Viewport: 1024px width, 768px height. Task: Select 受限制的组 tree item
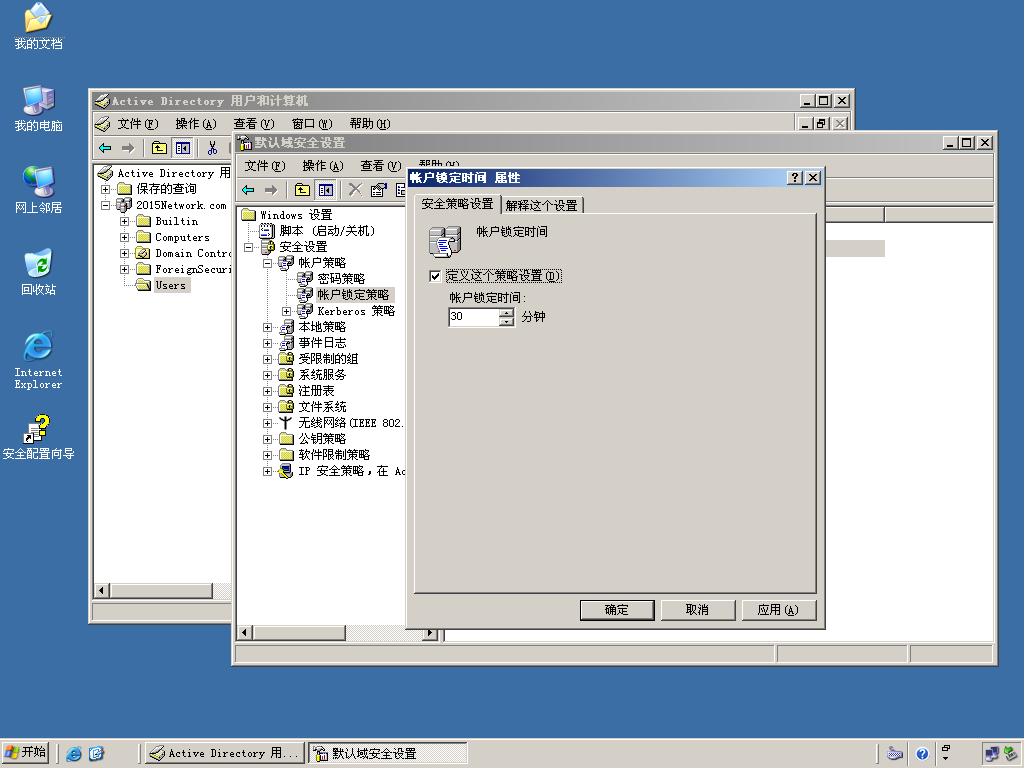[328, 359]
